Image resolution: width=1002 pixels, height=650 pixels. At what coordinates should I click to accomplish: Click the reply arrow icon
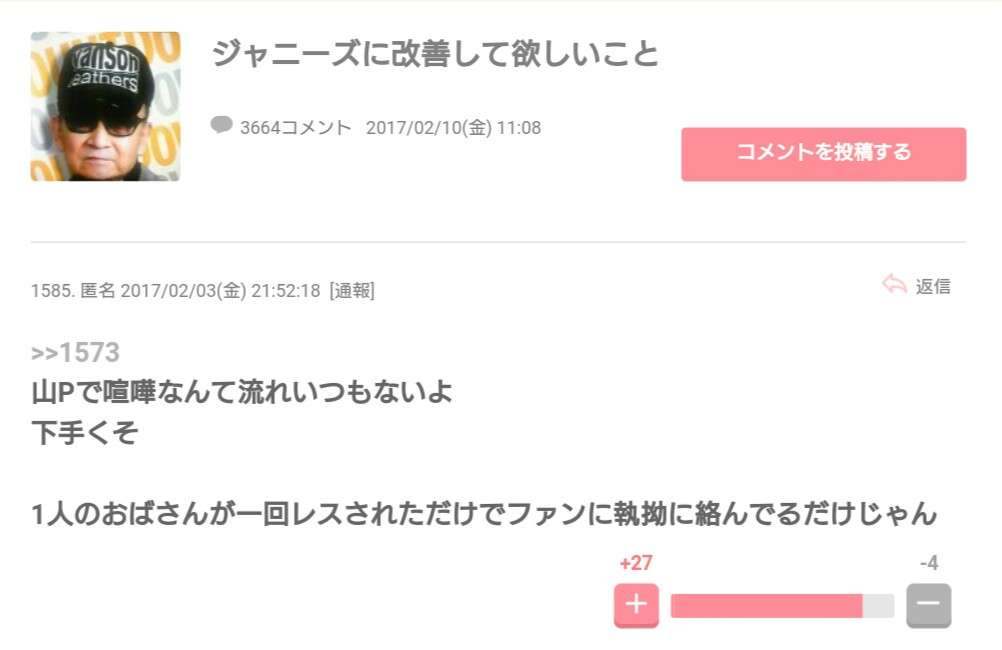coord(894,284)
